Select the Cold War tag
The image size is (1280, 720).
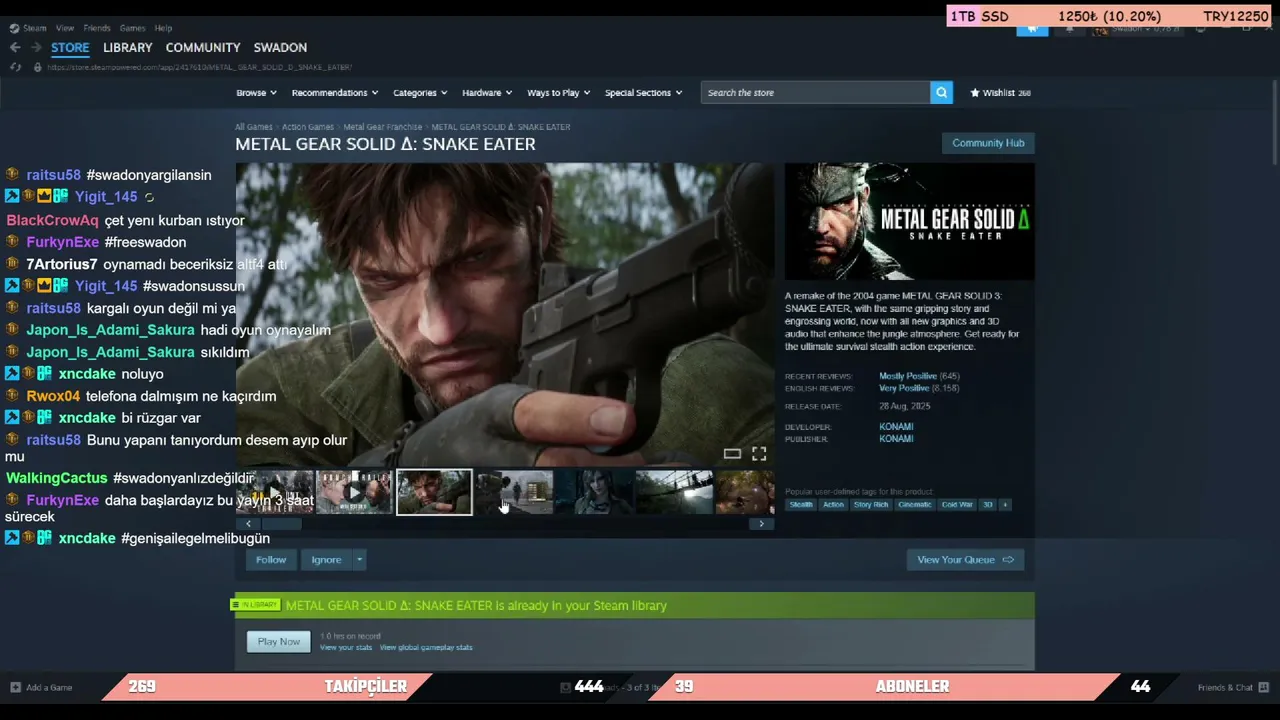[957, 505]
